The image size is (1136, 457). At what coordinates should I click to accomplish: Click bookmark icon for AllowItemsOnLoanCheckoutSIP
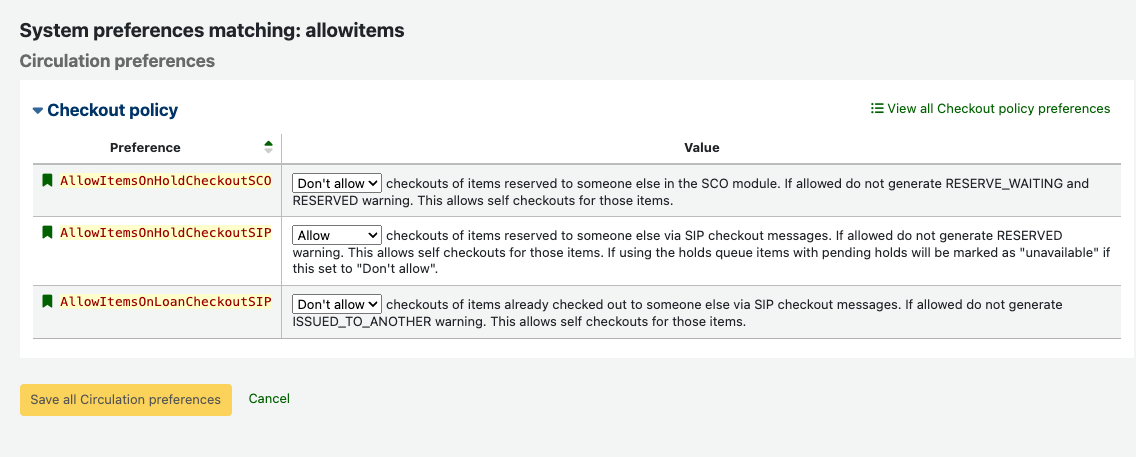click(47, 301)
